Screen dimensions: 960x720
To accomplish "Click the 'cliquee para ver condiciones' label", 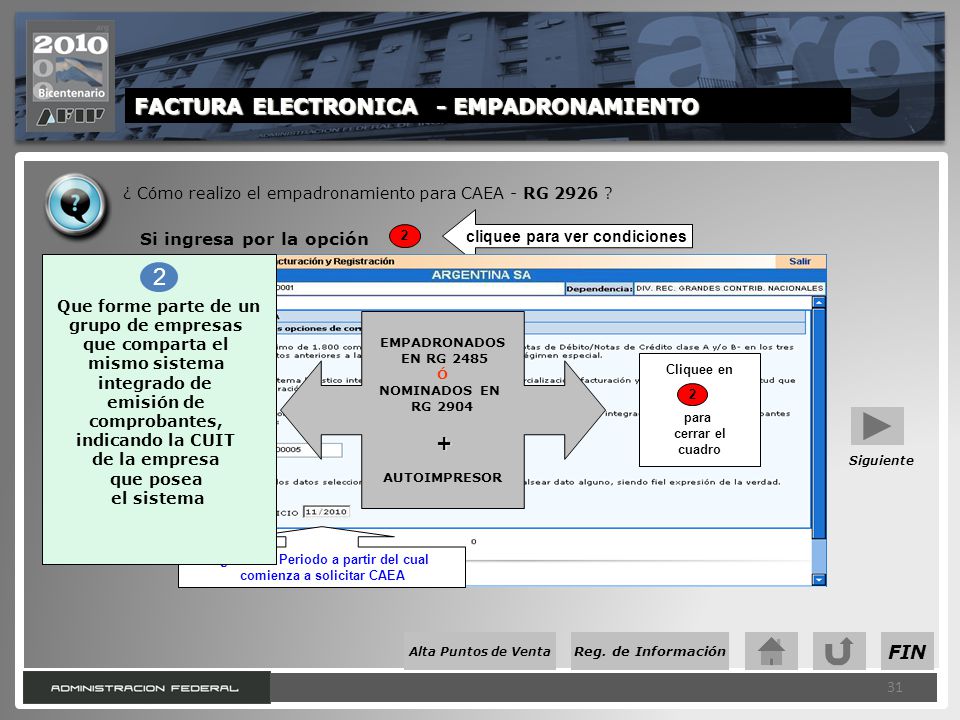I will point(576,236).
